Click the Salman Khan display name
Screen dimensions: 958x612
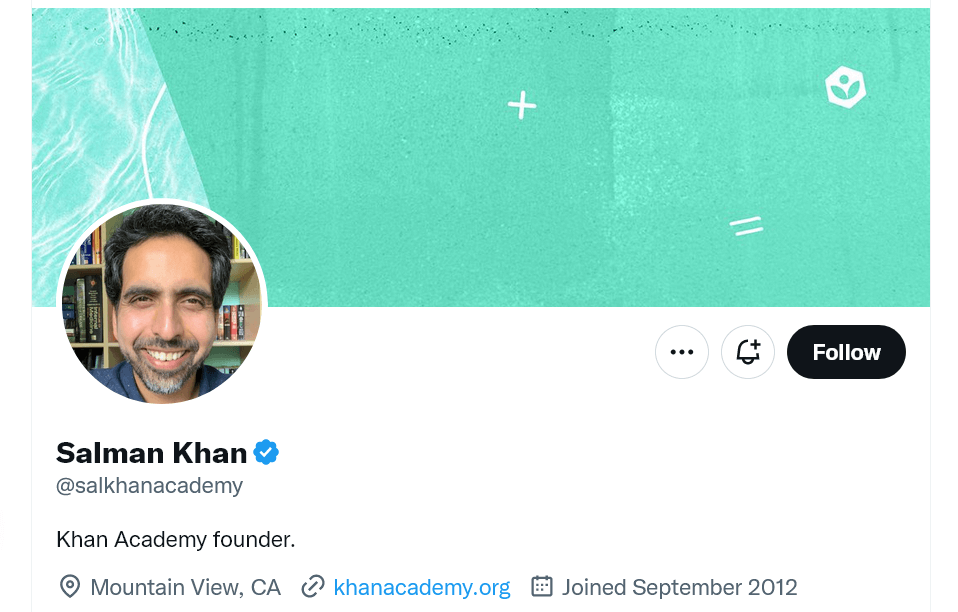tap(152, 453)
